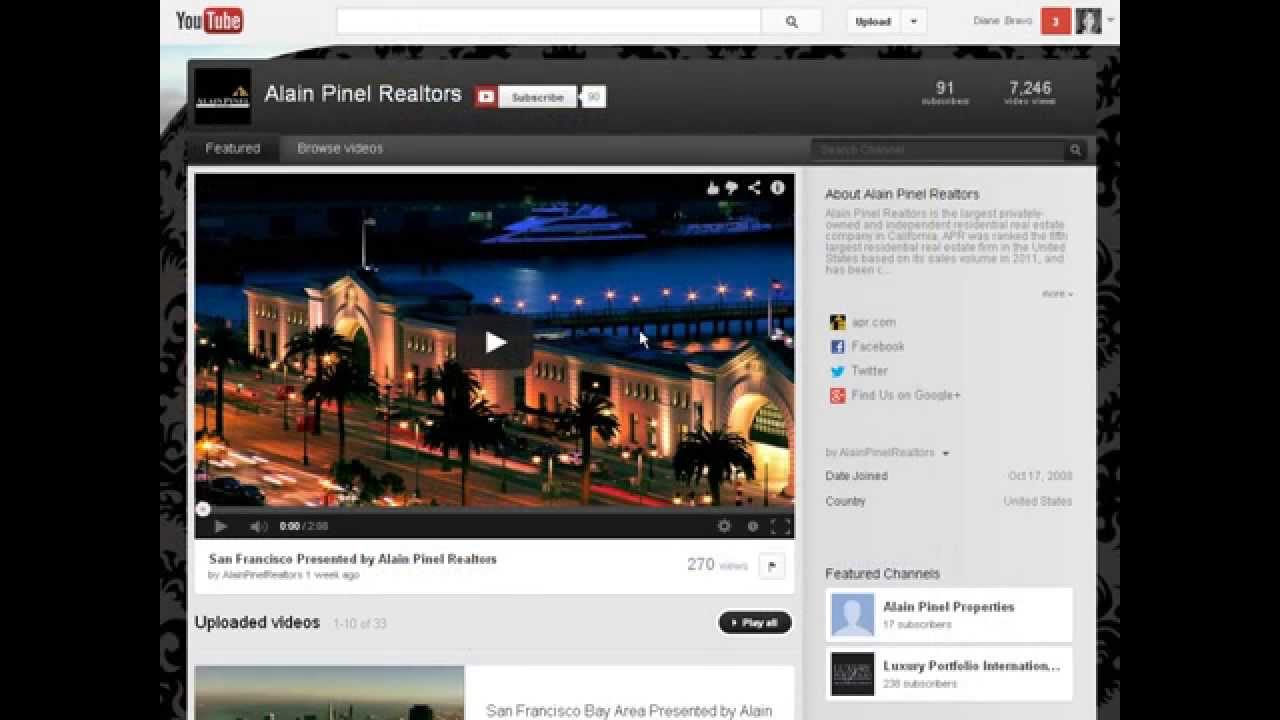Click the YouTube logo
Viewport: 1280px width, 720px height.
[x=209, y=21]
